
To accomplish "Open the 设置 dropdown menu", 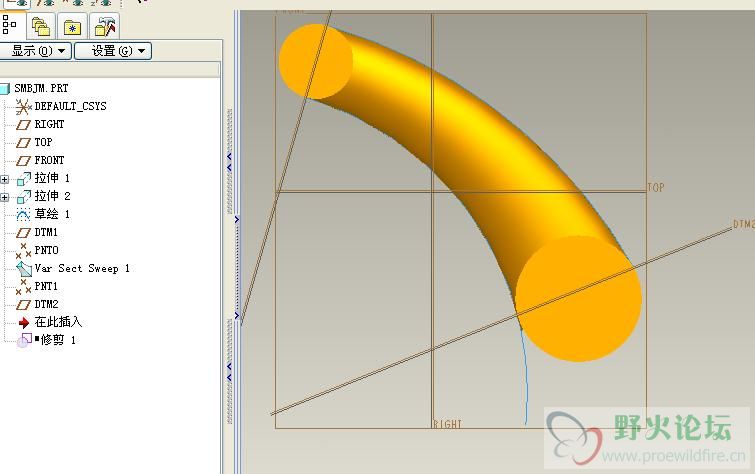I will [x=113, y=51].
